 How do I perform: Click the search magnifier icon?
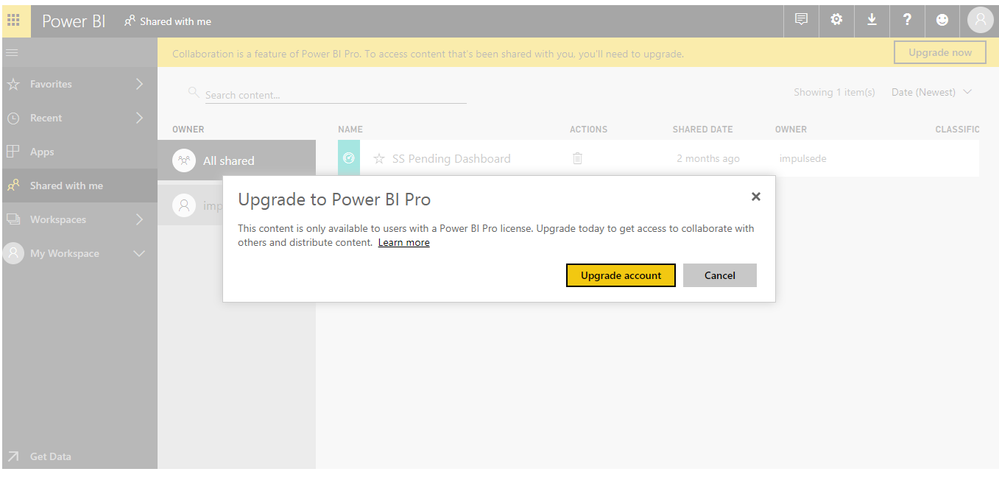tap(194, 93)
